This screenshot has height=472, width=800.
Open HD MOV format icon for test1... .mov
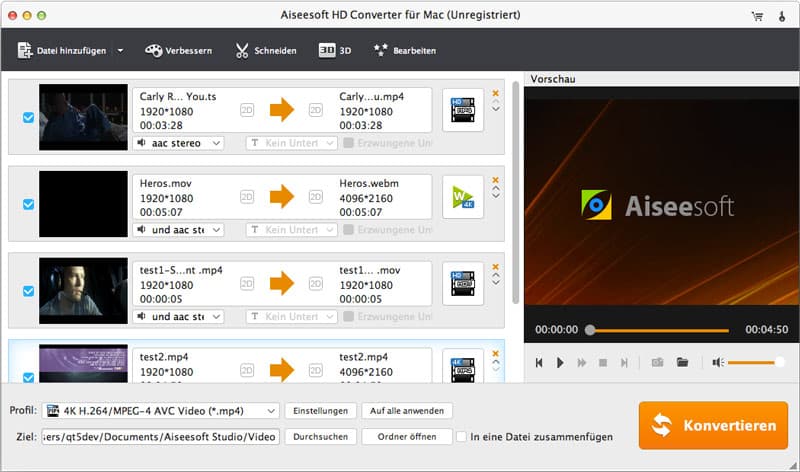(x=463, y=284)
